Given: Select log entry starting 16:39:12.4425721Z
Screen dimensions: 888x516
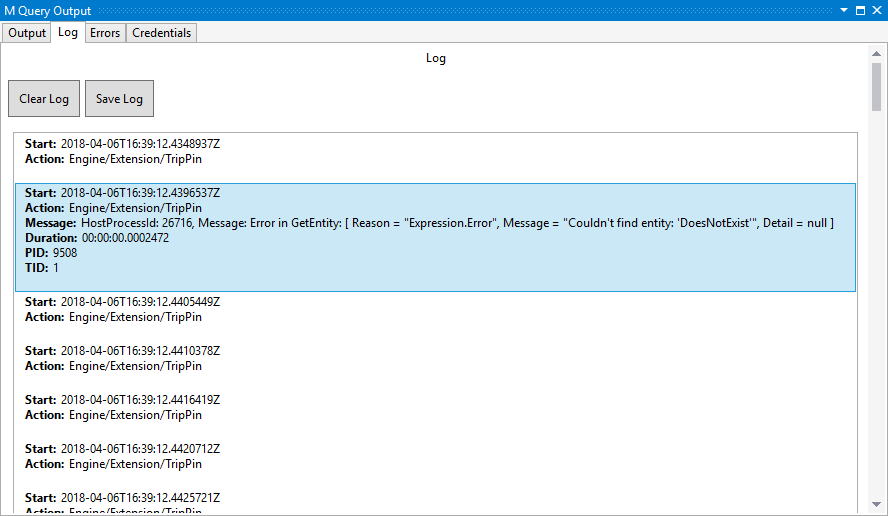Looking at the screenshot, I should 435,502.
